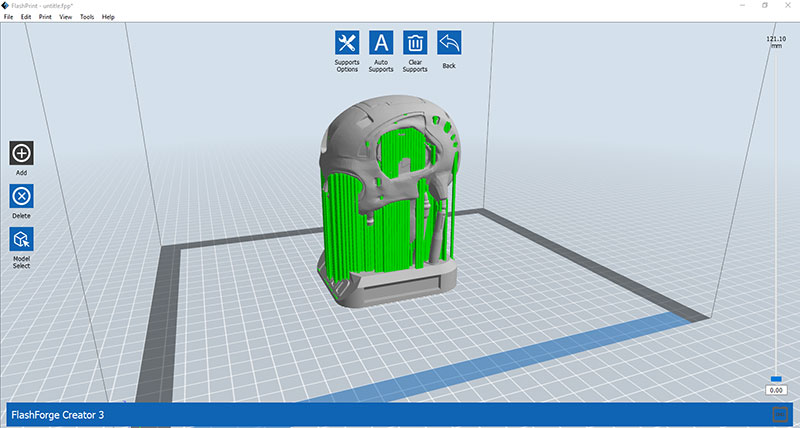
Task: Minimize the FlashPrint window
Action: (741, 5)
